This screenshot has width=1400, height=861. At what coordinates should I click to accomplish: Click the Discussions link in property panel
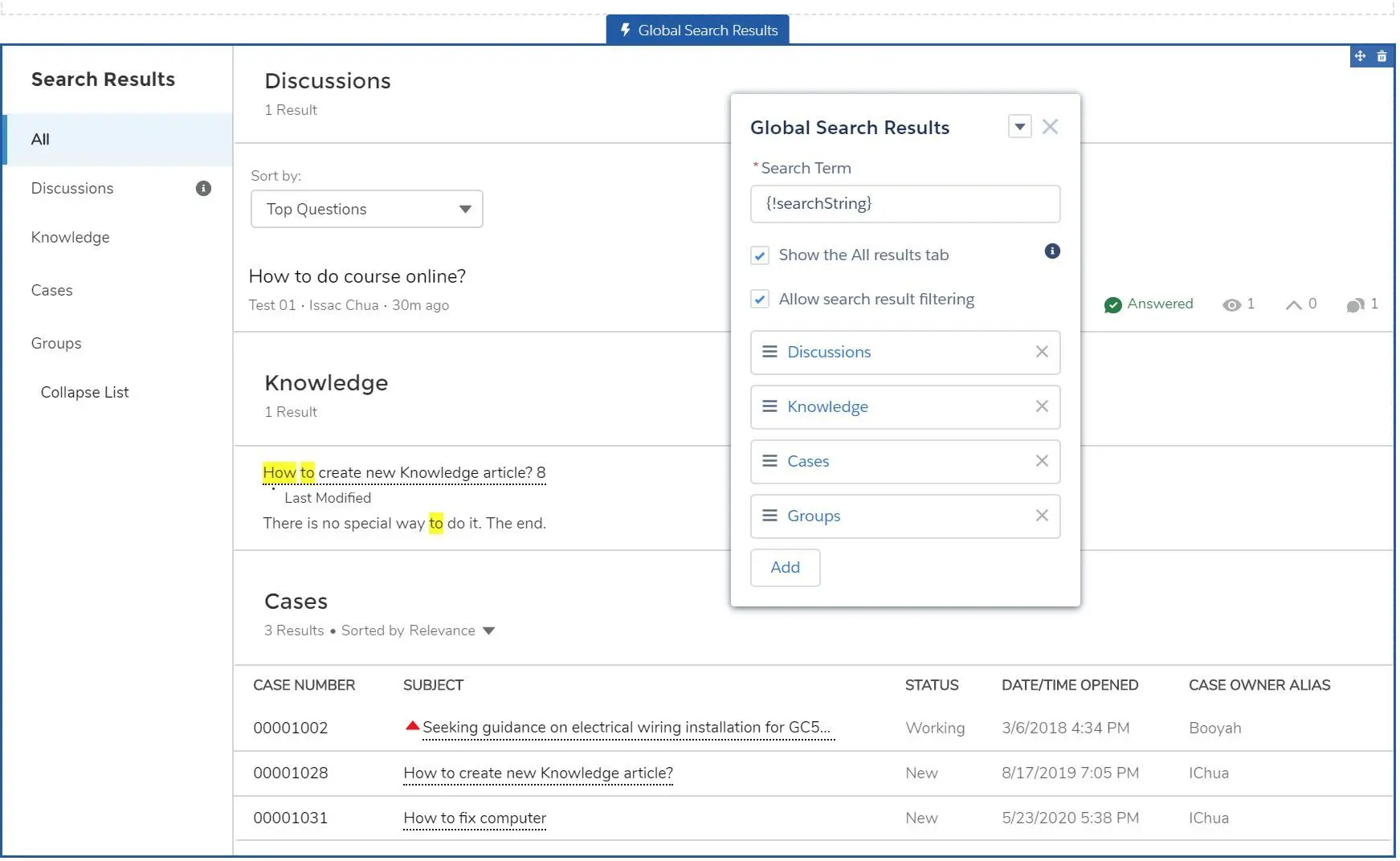(x=829, y=352)
